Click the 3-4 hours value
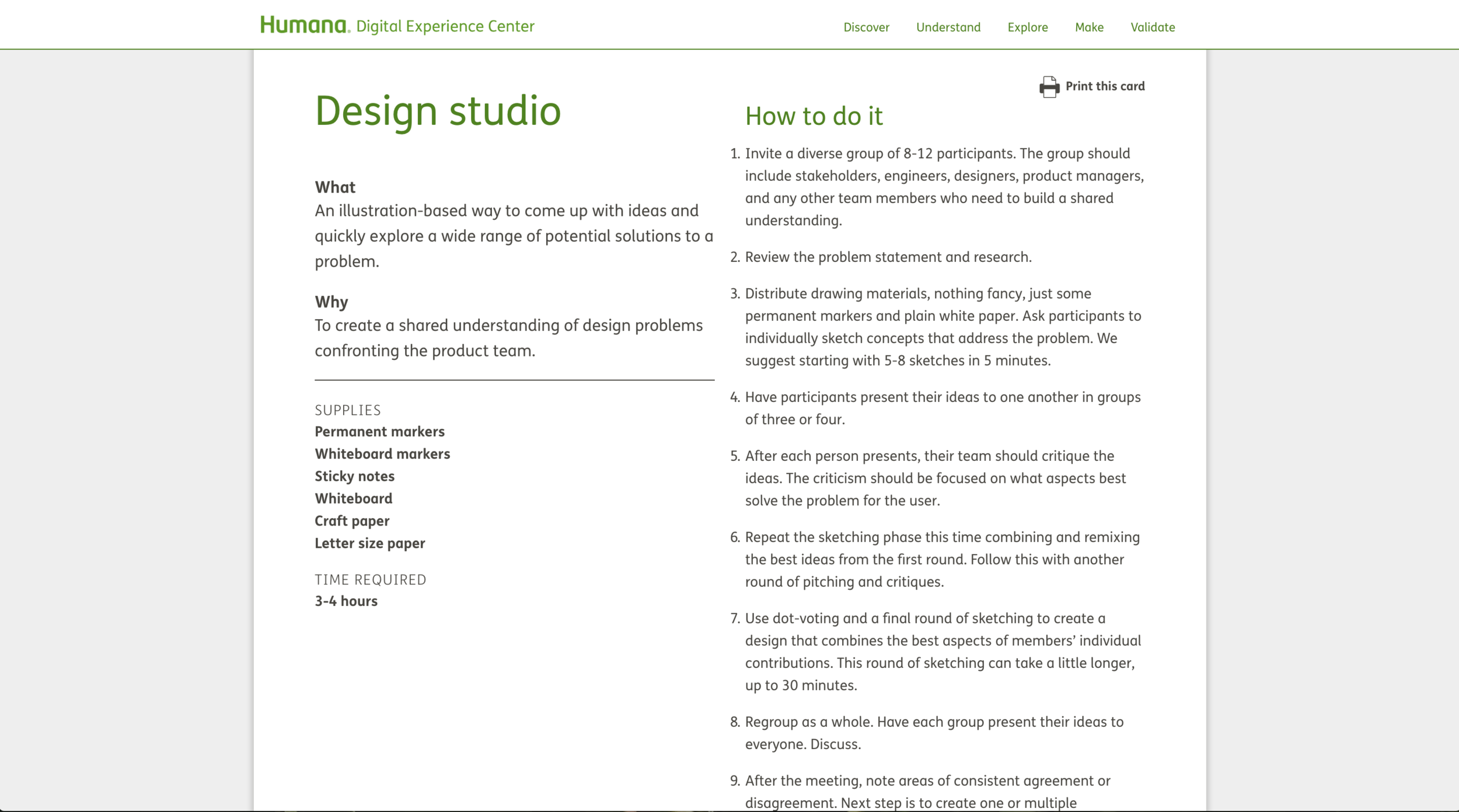Screen dimensions: 1459x812 click(x=346, y=601)
